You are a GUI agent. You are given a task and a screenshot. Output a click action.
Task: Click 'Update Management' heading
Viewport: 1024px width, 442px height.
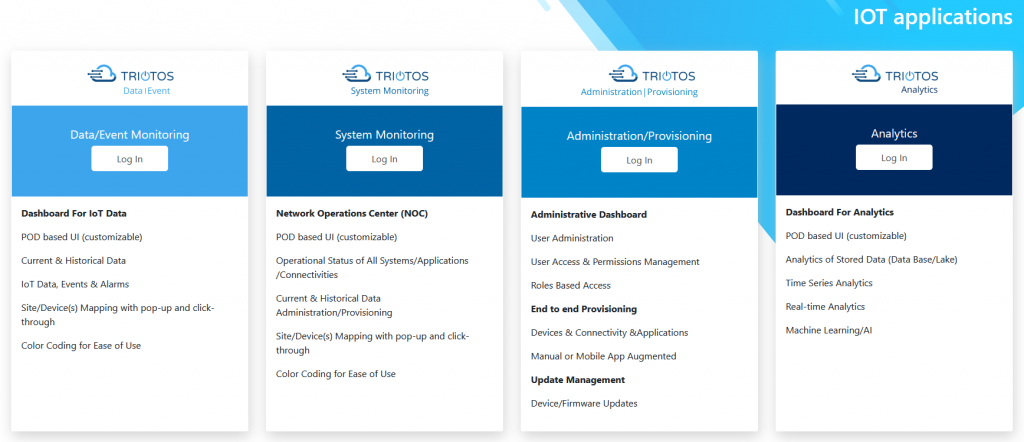point(578,379)
